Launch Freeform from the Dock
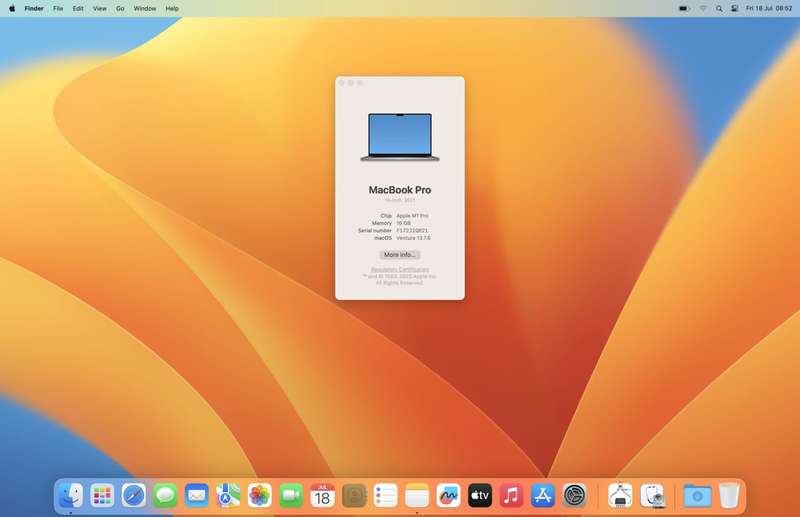Screen dimensions: 800x517 [x=448, y=495]
